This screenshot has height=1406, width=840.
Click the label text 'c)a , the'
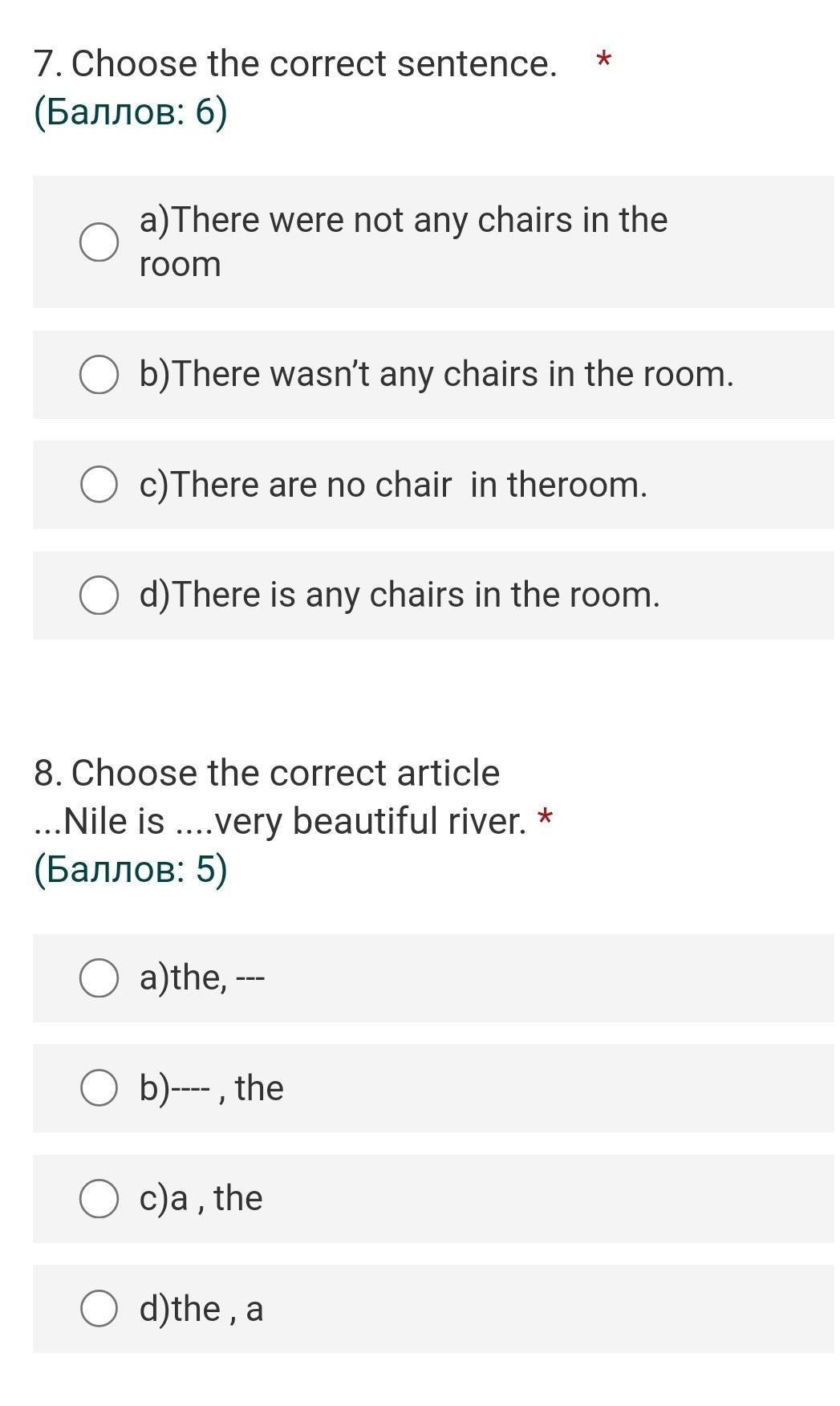click(201, 1198)
